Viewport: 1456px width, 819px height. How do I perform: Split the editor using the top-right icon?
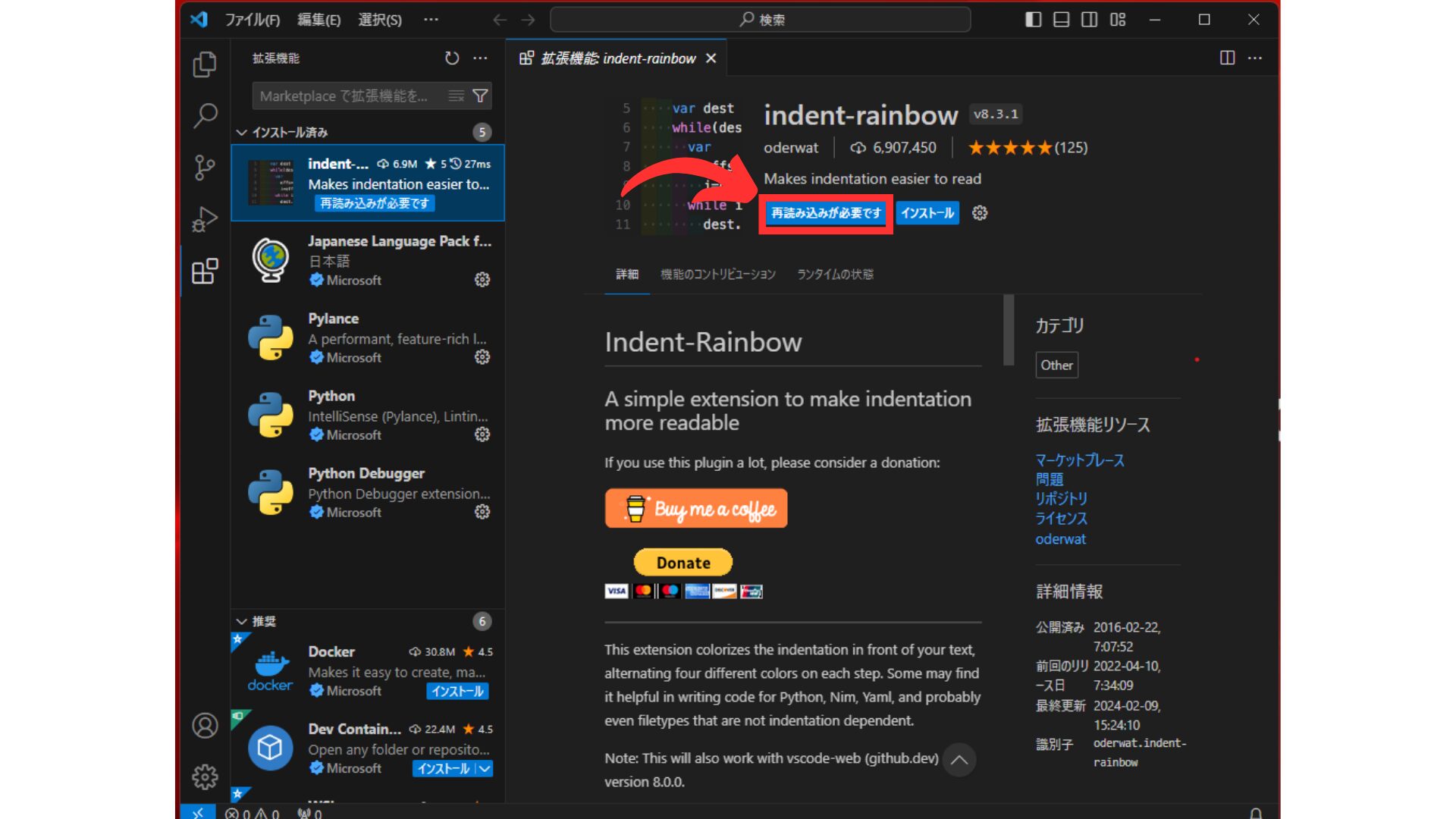tap(1227, 58)
